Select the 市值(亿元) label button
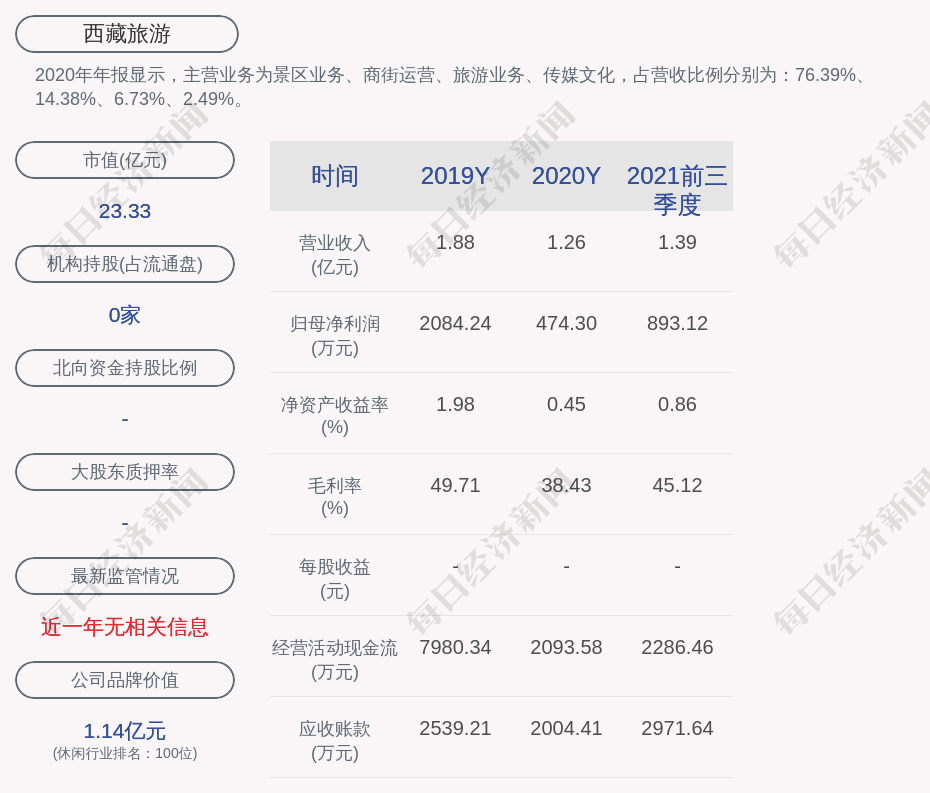 pyautogui.click(x=125, y=160)
